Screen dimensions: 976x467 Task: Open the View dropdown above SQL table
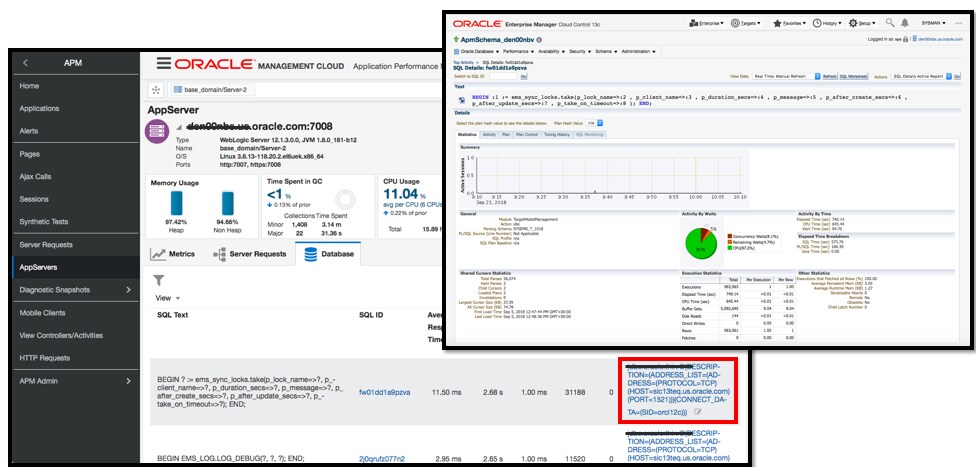[167, 298]
